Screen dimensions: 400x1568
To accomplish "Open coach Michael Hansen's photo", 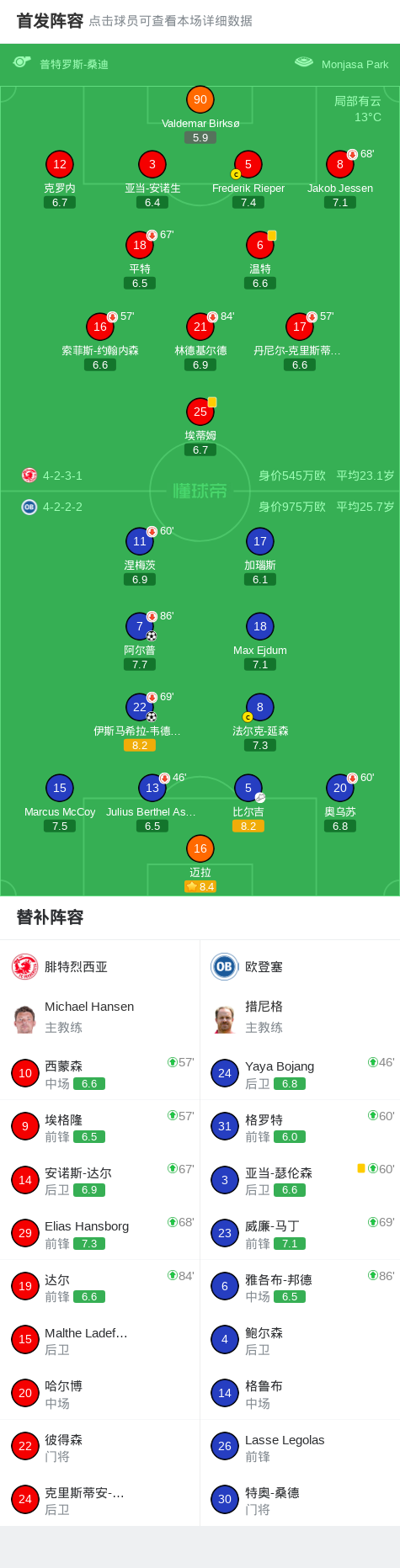I will tap(25, 1018).
